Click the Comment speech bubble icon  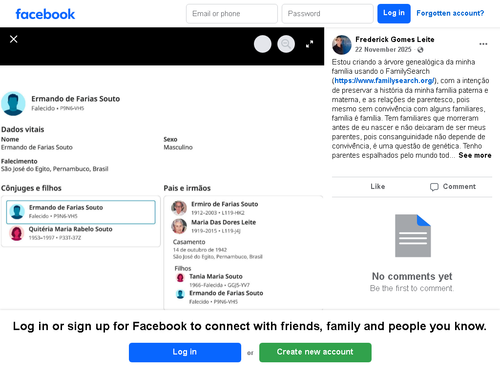click(434, 187)
